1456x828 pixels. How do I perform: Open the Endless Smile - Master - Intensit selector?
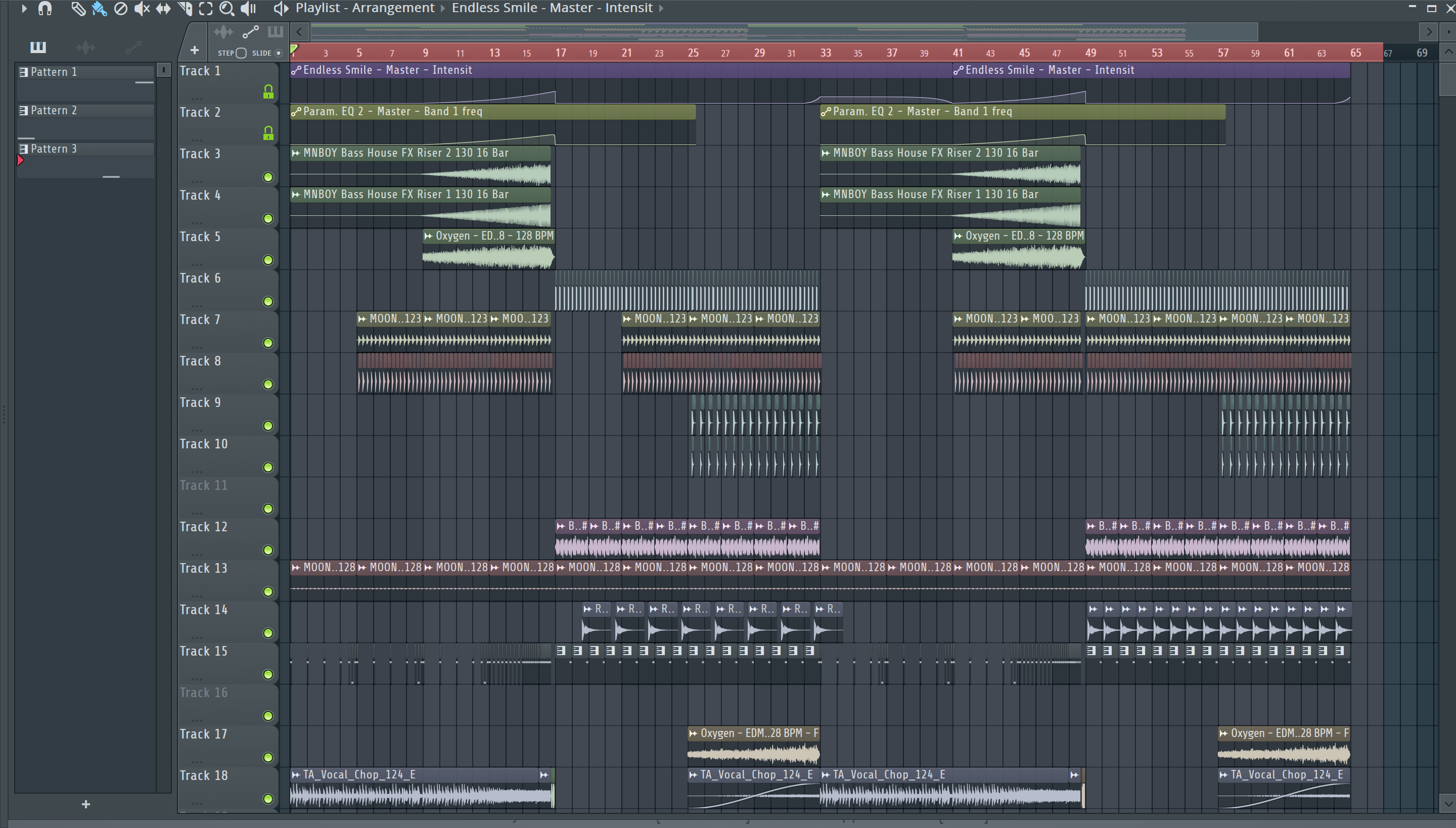tap(552, 8)
